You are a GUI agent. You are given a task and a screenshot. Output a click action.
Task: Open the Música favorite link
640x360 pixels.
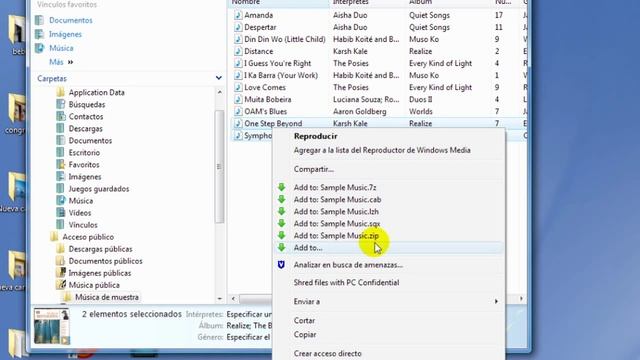[61, 48]
